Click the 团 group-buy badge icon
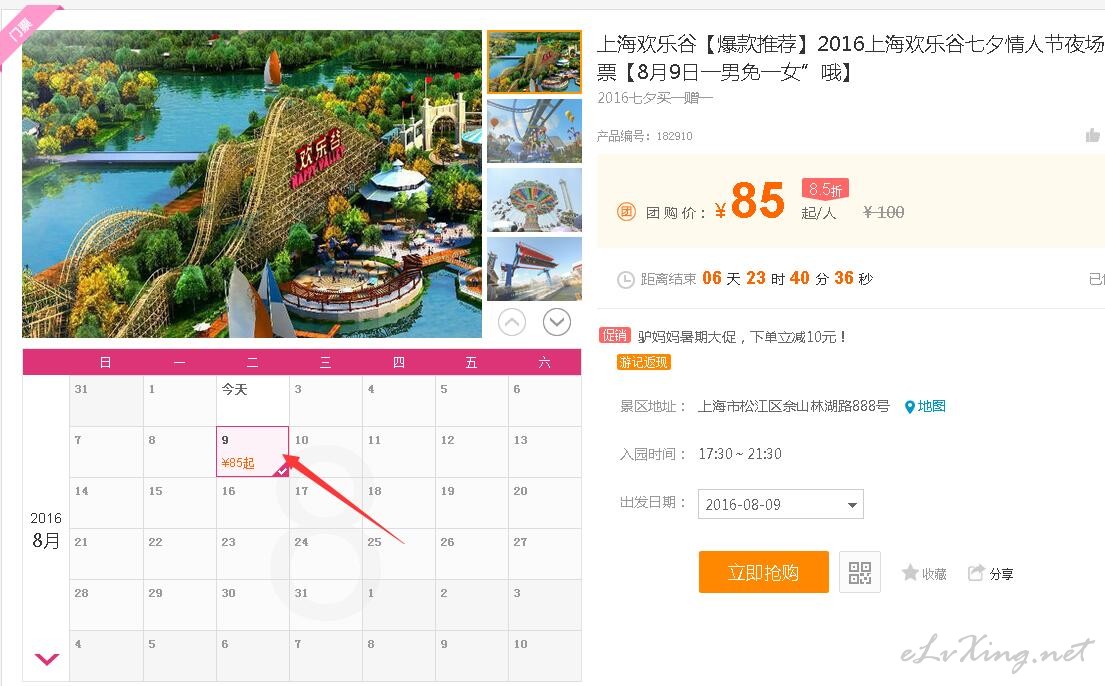The image size is (1105, 686). coord(626,212)
